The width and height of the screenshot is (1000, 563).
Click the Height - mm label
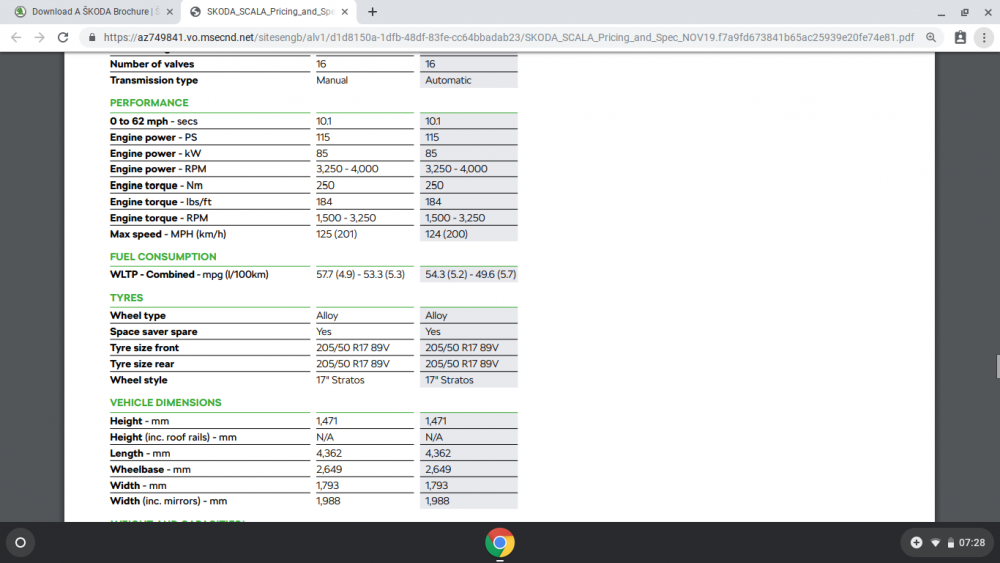tap(139, 421)
